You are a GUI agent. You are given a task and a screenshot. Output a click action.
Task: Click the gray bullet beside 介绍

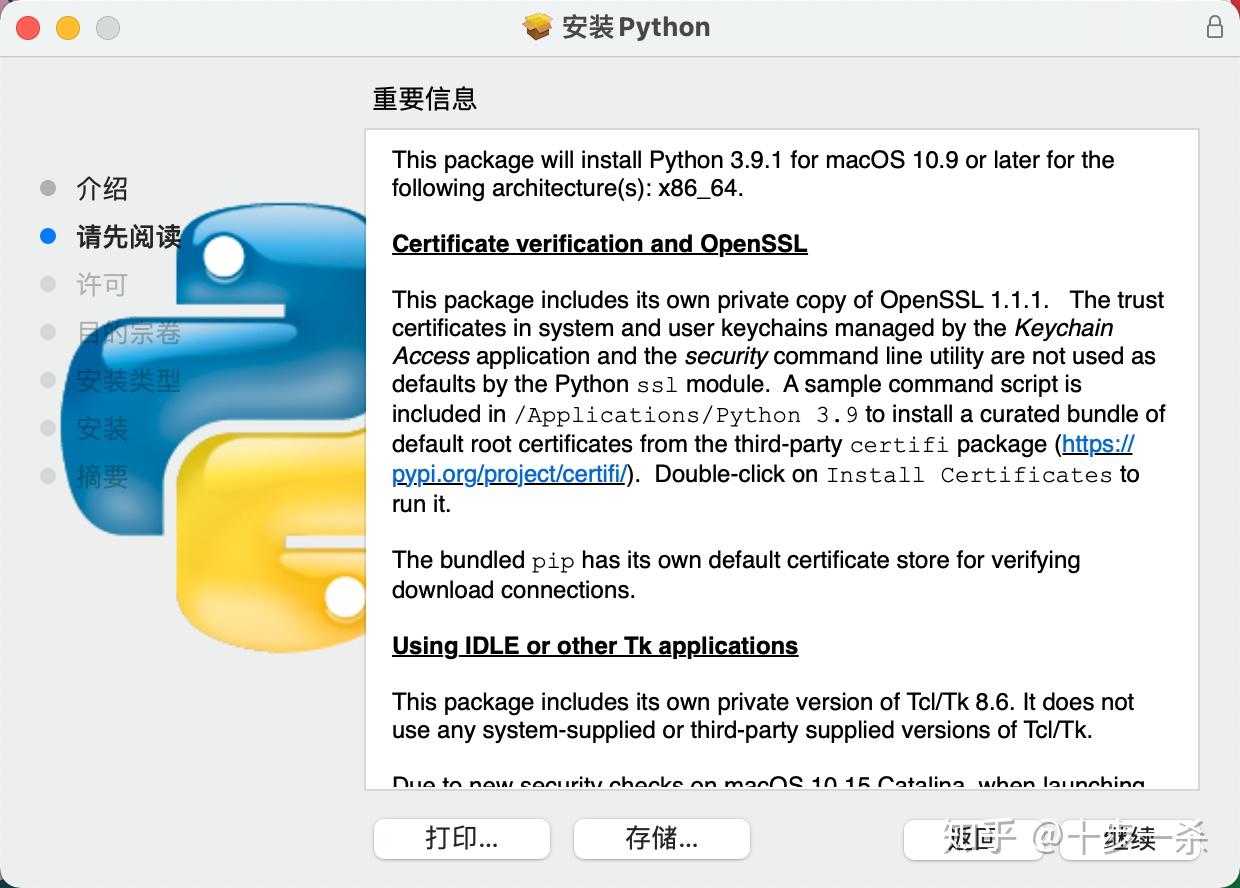(45, 188)
